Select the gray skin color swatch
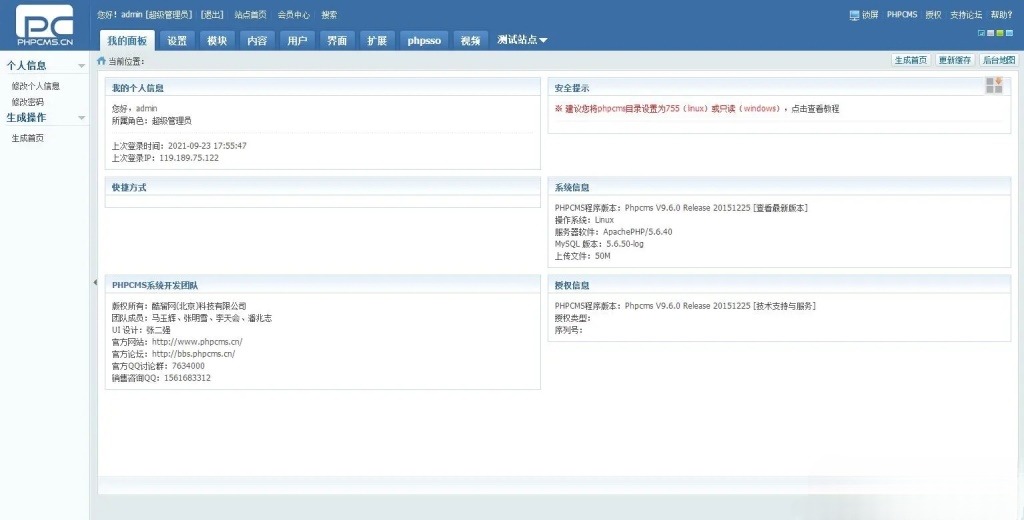This screenshot has width=1024, height=520. (x=991, y=33)
